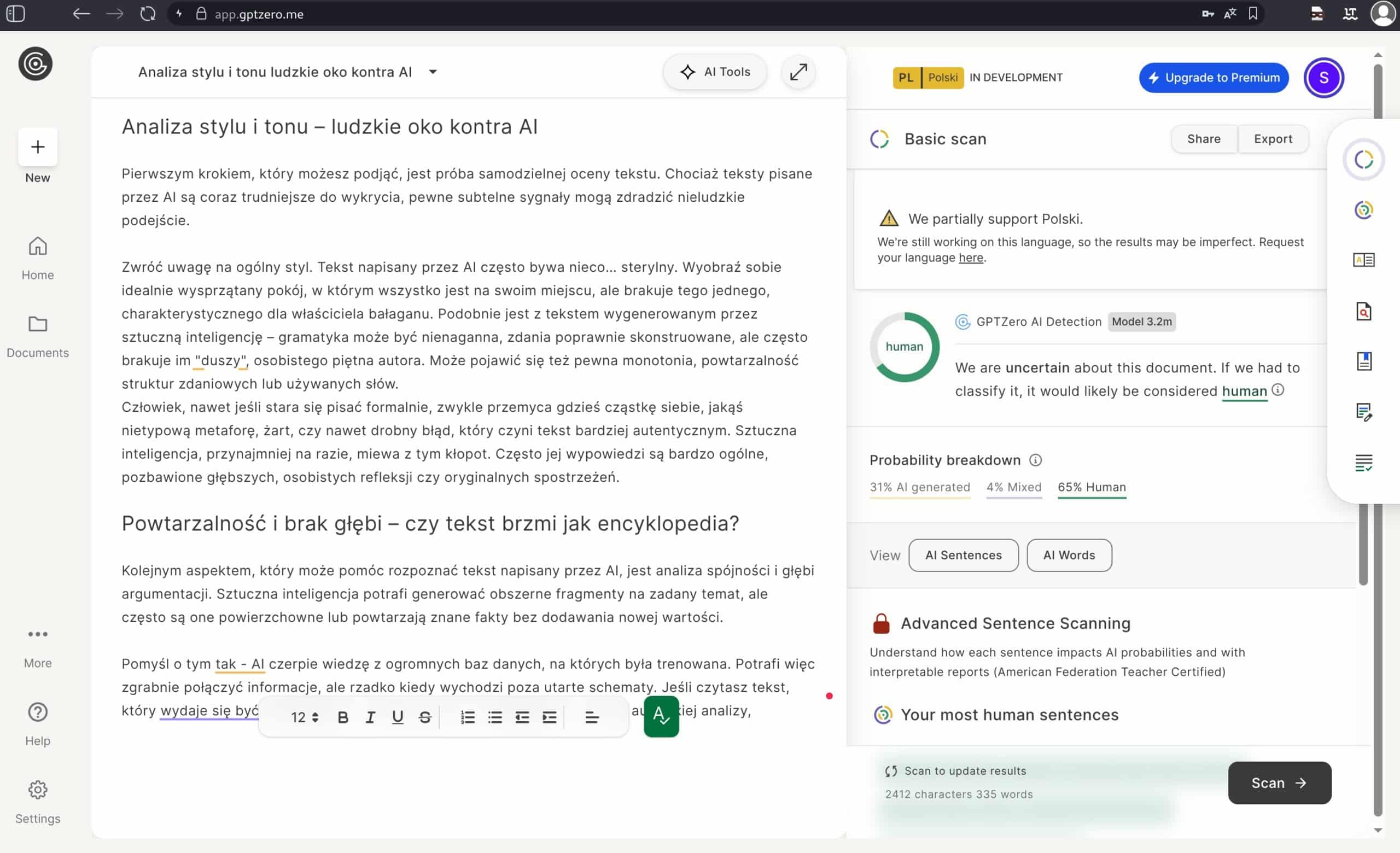Toggle AI Words view
The image size is (1400, 853).
[1069, 556]
